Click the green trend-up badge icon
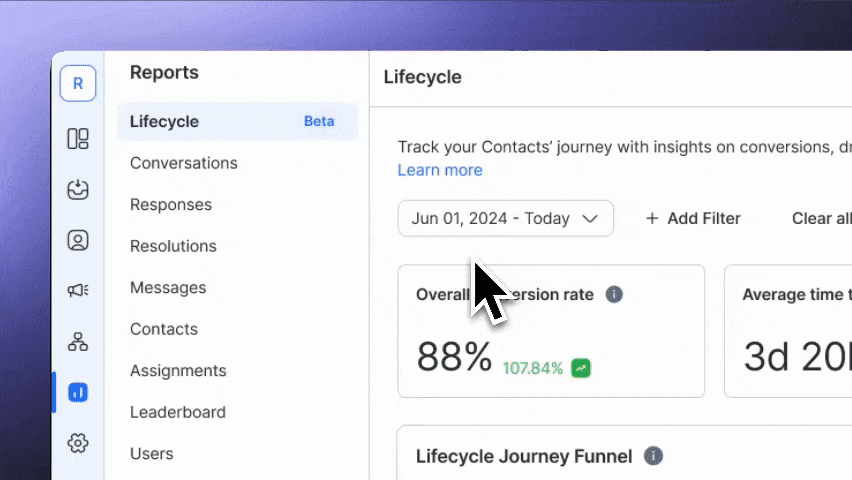The height and width of the screenshot is (480, 852). [x=581, y=368]
